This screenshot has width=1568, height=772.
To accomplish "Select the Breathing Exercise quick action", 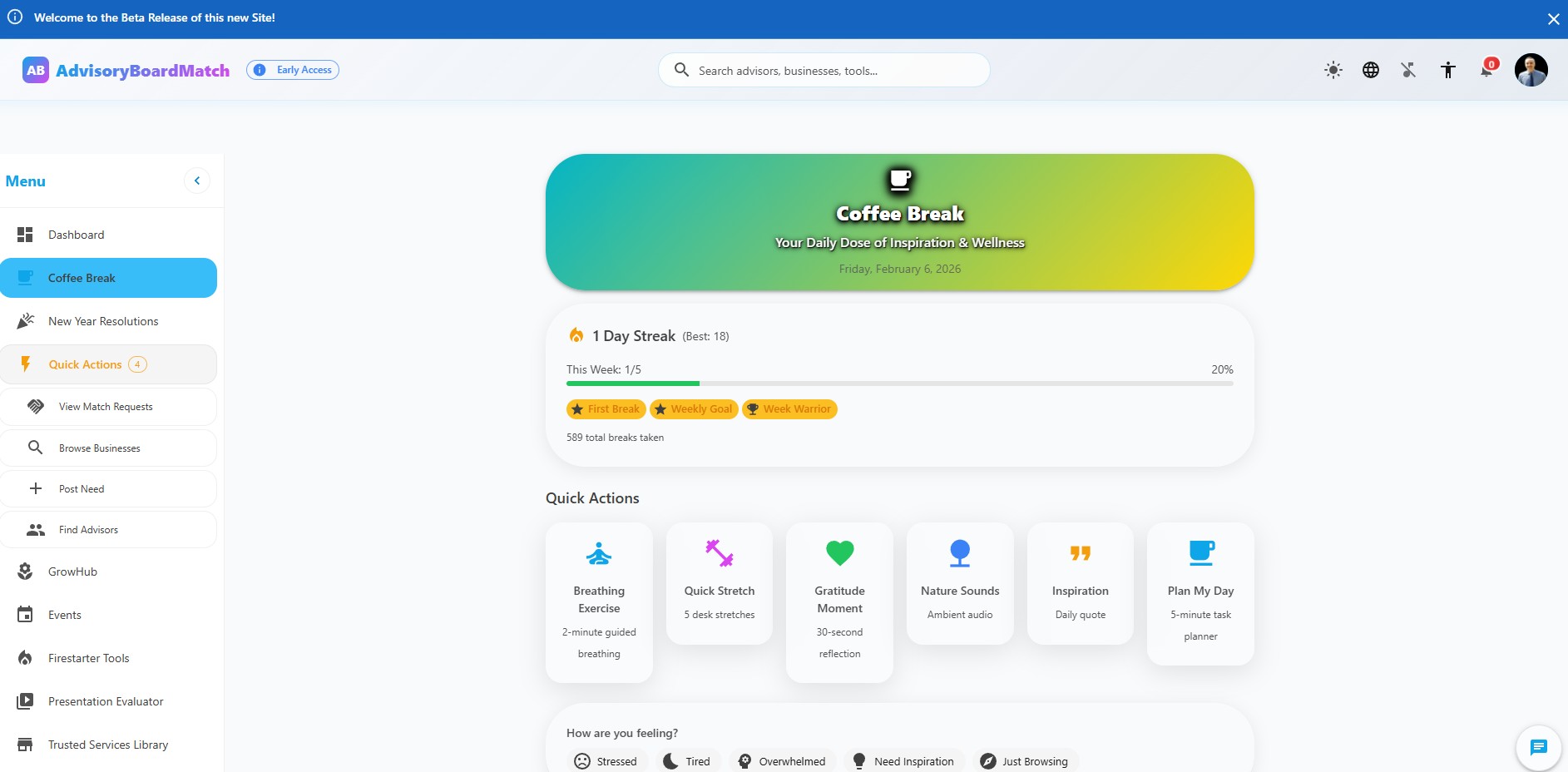I will click(599, 601).
